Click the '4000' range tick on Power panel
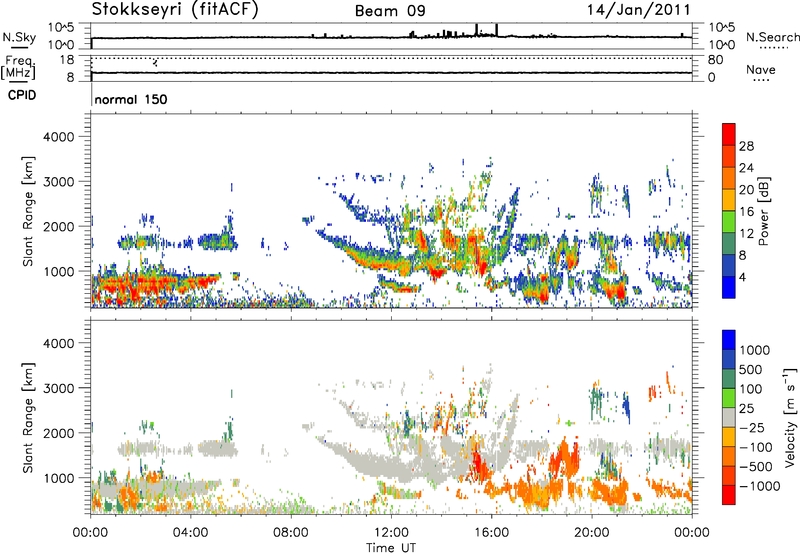This screenshot has width=800, height=554. (58, 137)
